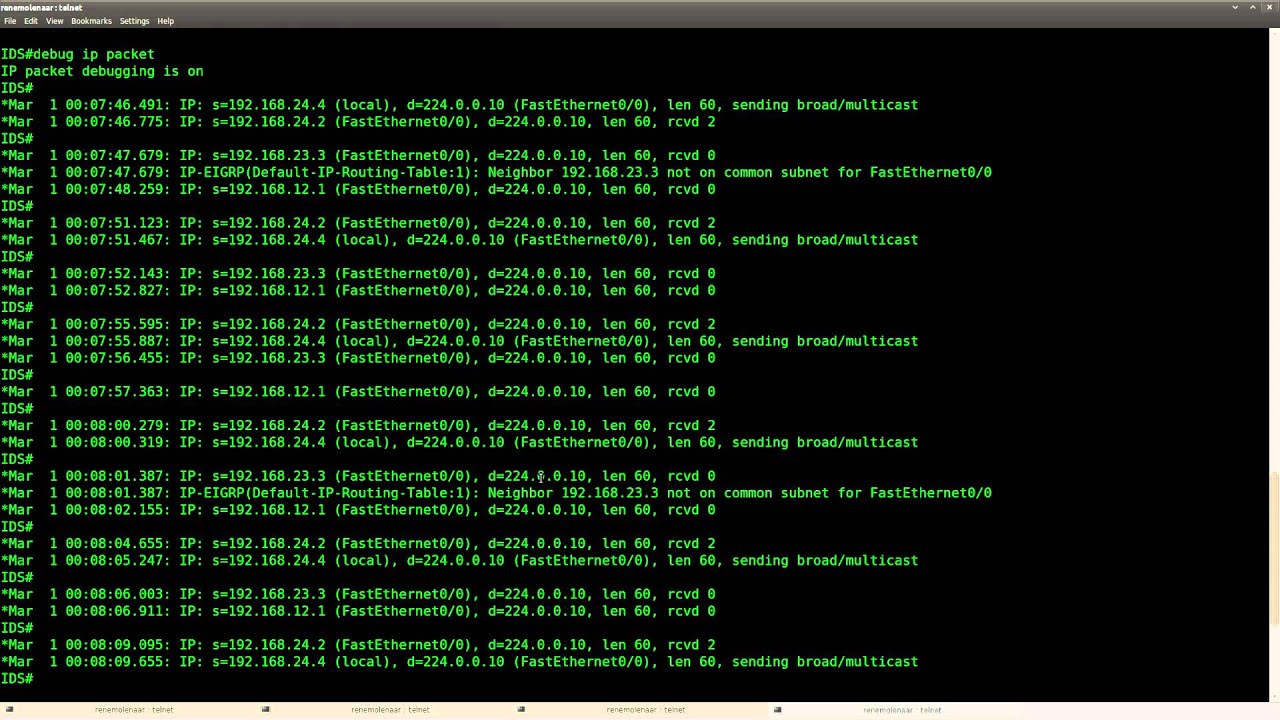
Task: Switch to the first renemolenaar telnet tab
Action: tap(128, 710)
